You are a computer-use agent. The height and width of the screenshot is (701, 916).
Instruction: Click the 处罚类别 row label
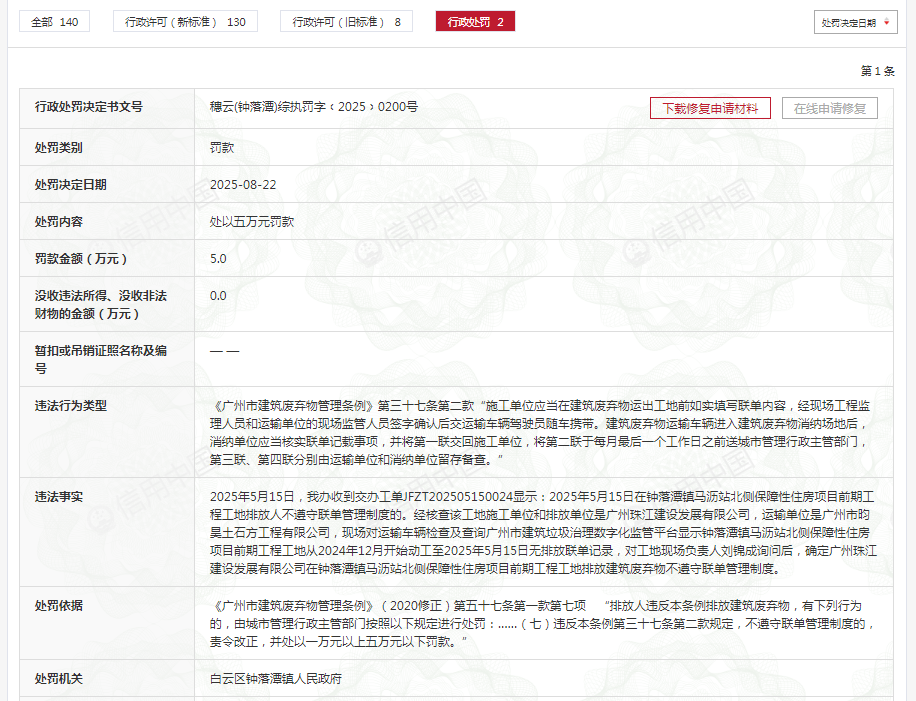[59, 148]
